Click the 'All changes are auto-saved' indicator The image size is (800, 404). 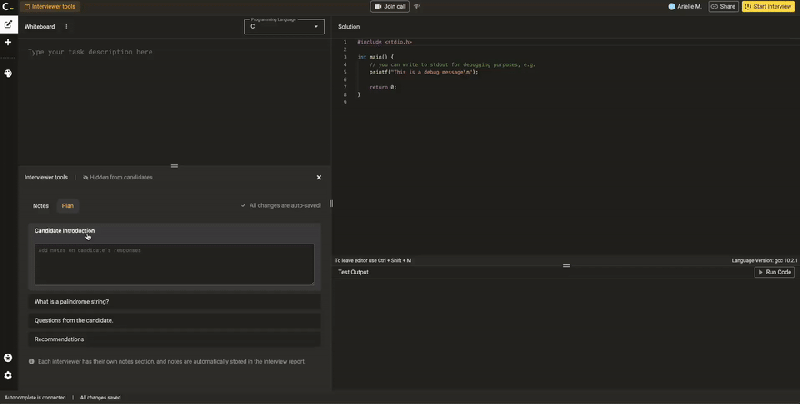(x=281, y=206)
